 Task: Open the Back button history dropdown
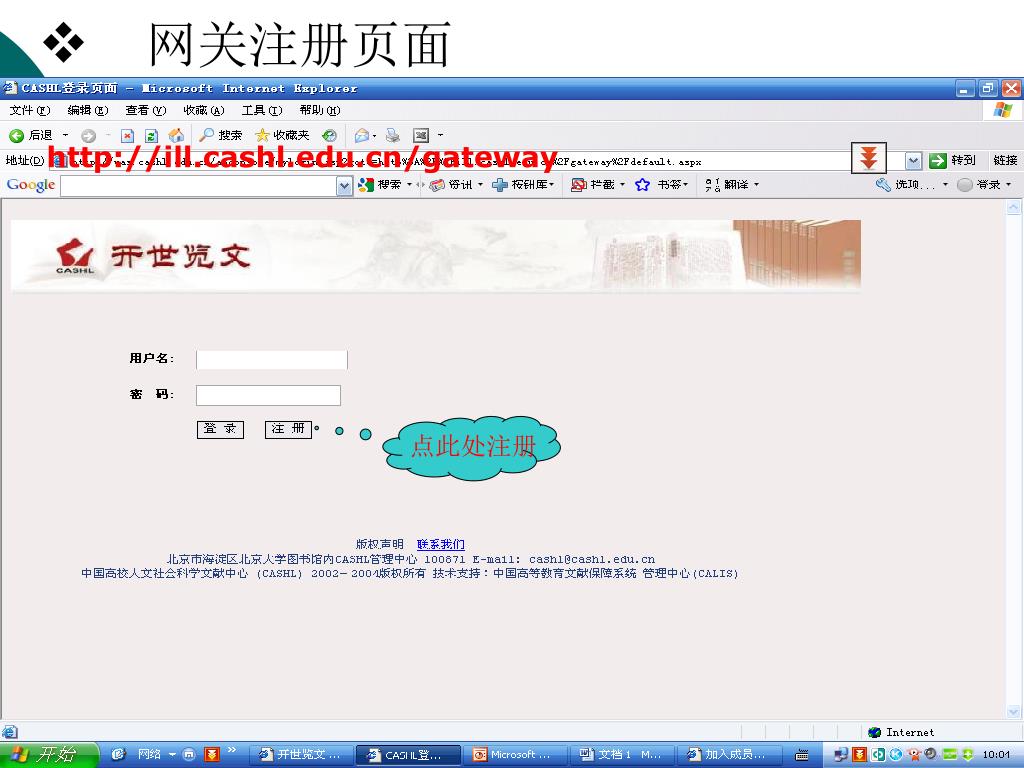click(x=65, y=135)
